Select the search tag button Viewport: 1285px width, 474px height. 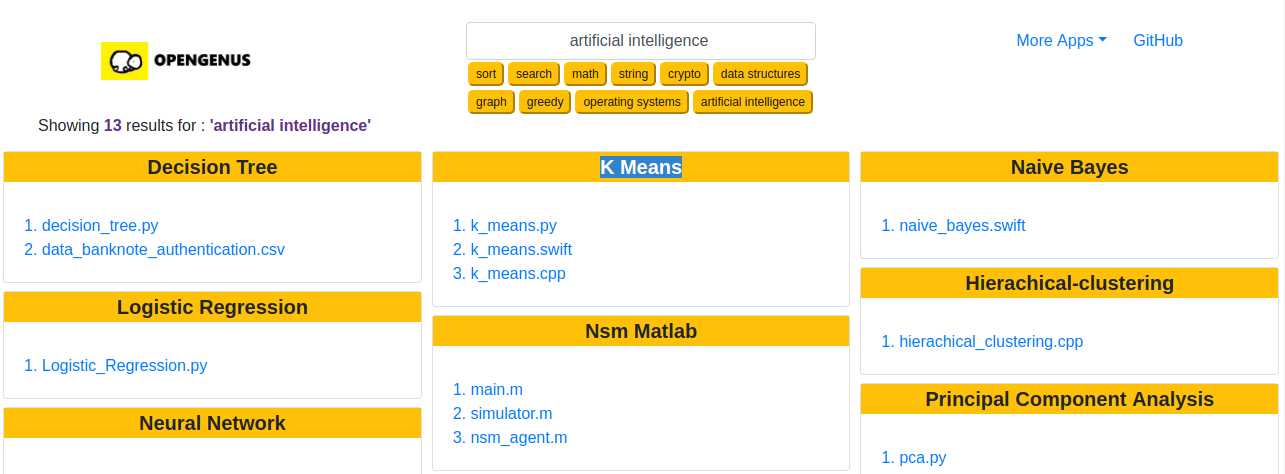coord(534,74)
